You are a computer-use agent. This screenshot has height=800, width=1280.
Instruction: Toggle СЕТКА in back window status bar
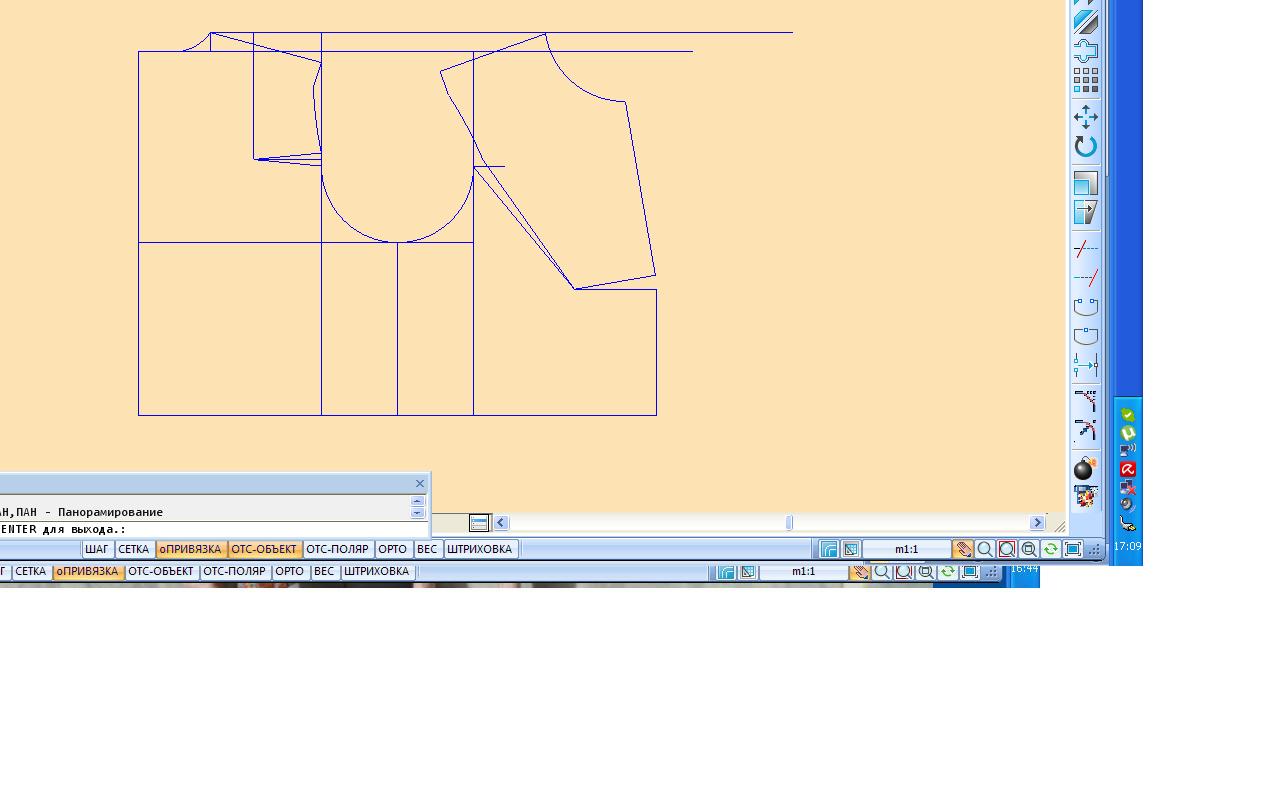pos(30,572)
